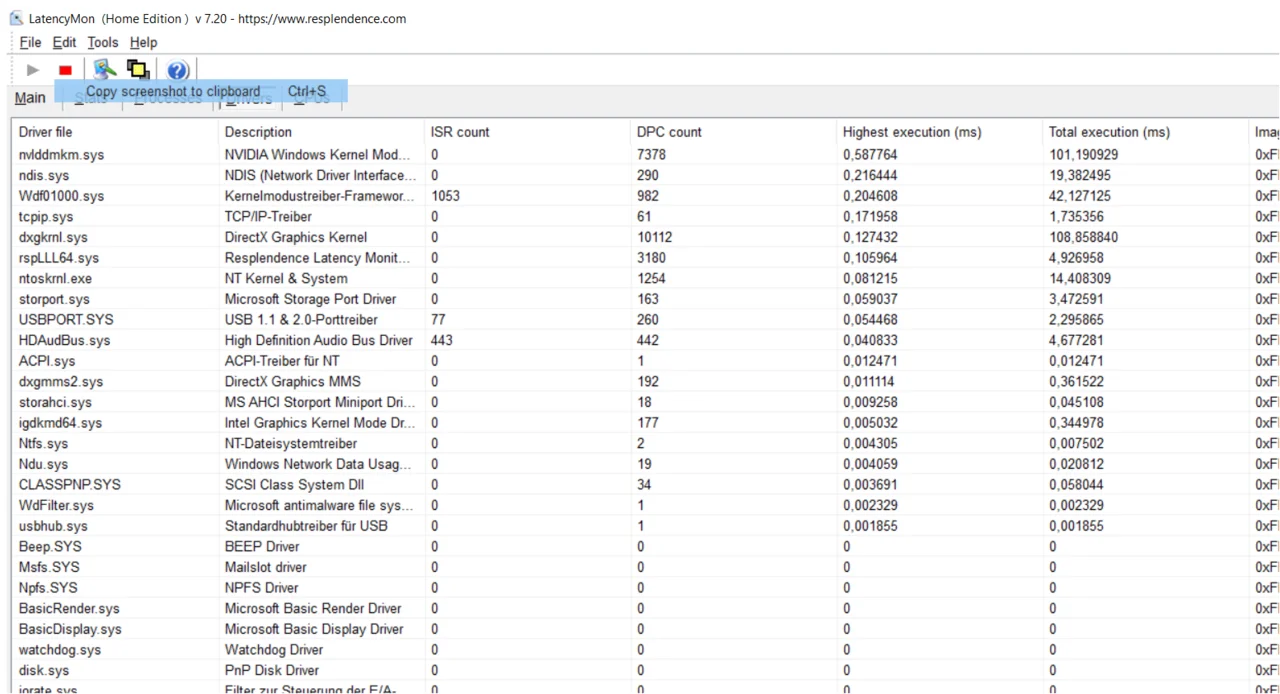This screenshot has height=694, width=1280.
Task: Sort list by DPC count column
Action: pos(669,132)
